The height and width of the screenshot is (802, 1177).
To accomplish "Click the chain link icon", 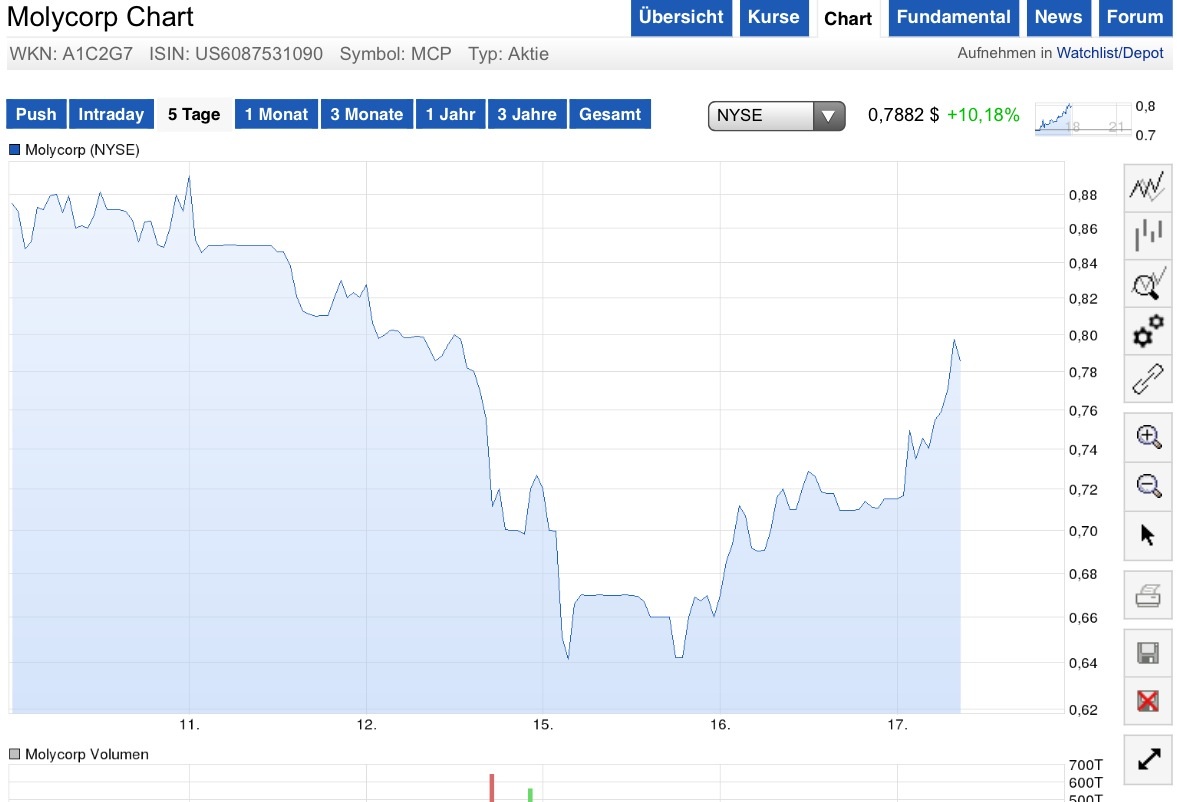I will tap(1148, 379).
